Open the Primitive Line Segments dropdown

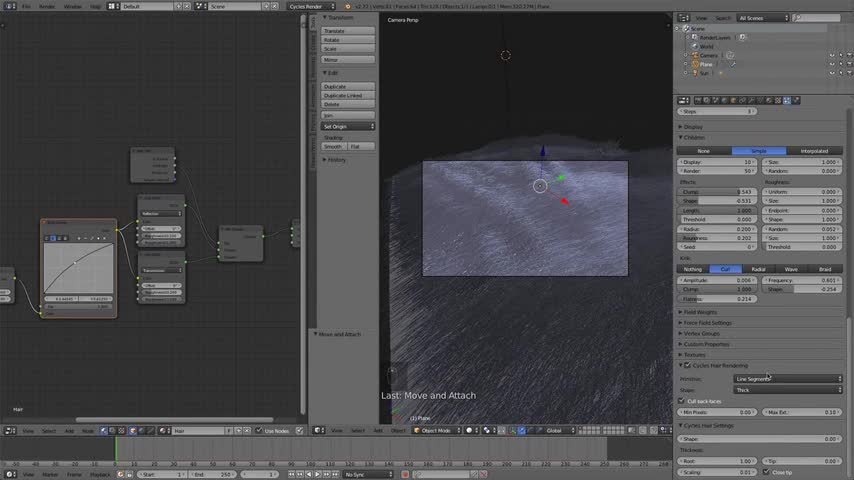coord(788,379)
